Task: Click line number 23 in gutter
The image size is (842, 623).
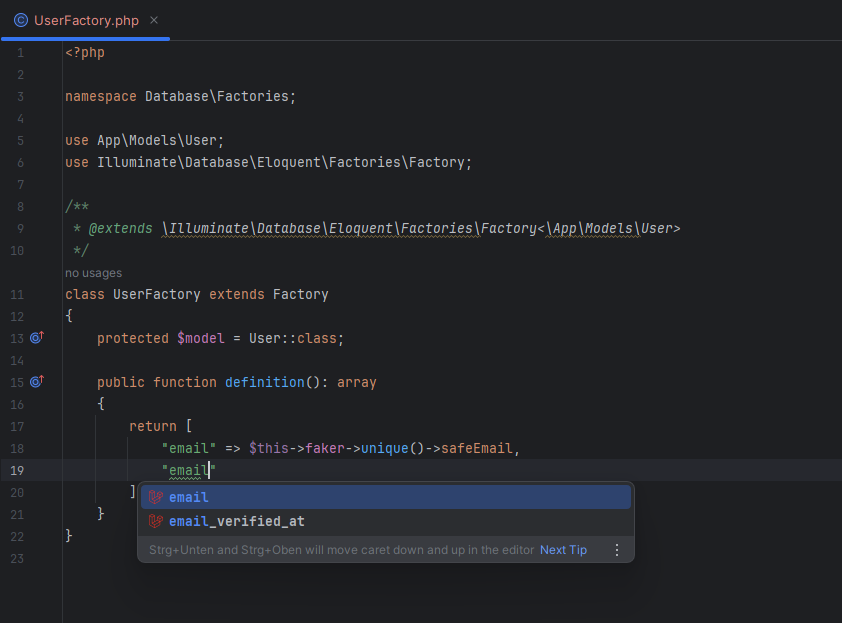Action: 17,559
